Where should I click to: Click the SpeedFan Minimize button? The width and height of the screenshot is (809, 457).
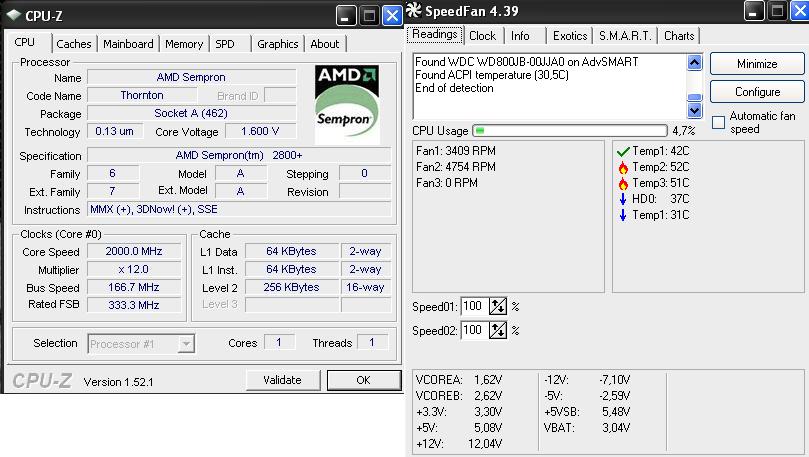pos(757,64)
